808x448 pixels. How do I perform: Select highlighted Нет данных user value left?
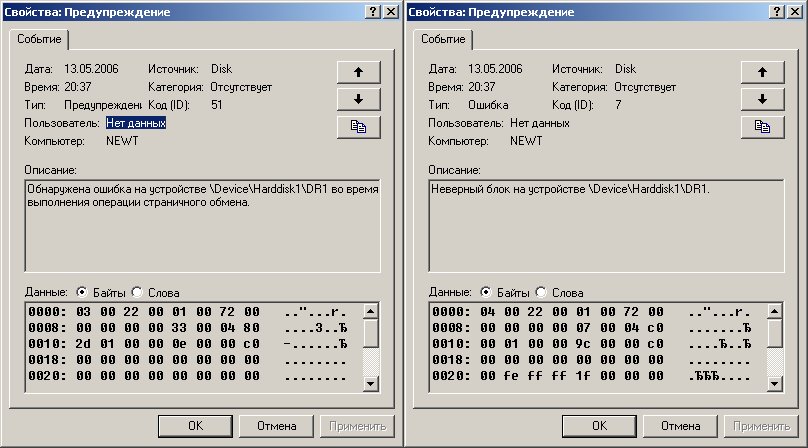click(136, 123)
